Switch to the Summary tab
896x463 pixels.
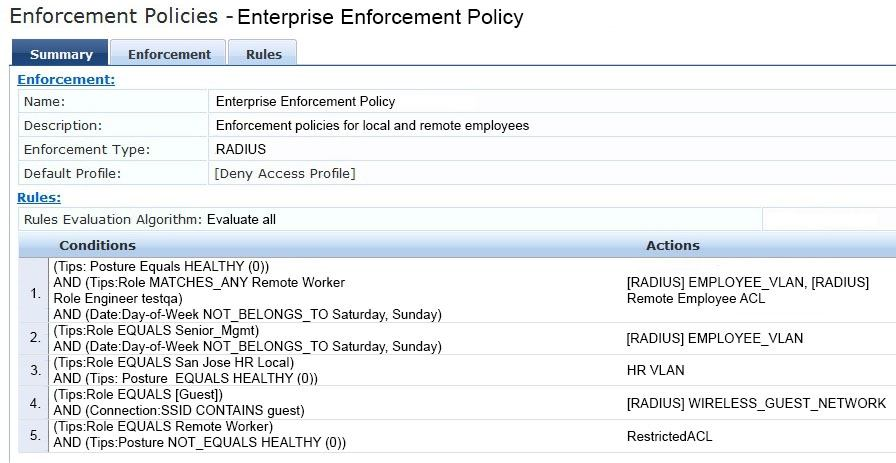(x=61, y=54)
